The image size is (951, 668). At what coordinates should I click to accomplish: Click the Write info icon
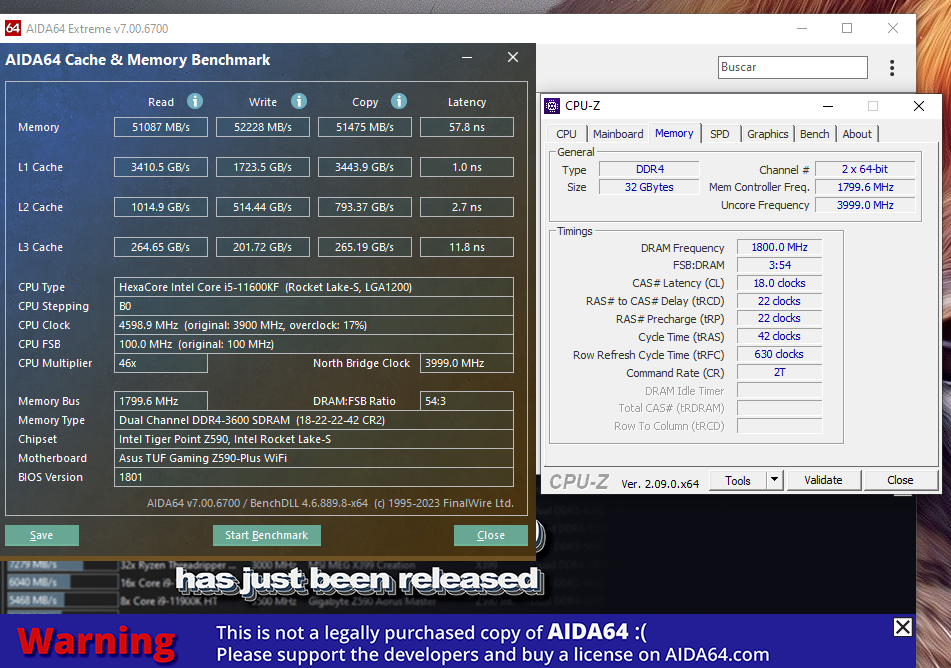point(299,101)
